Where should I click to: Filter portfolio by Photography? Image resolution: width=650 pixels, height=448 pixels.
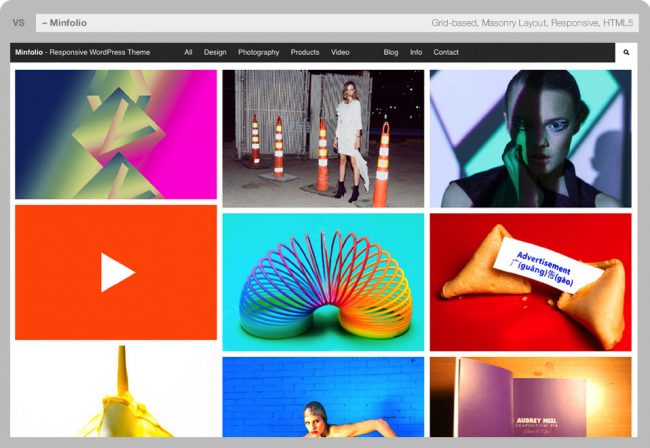point(259,52)
